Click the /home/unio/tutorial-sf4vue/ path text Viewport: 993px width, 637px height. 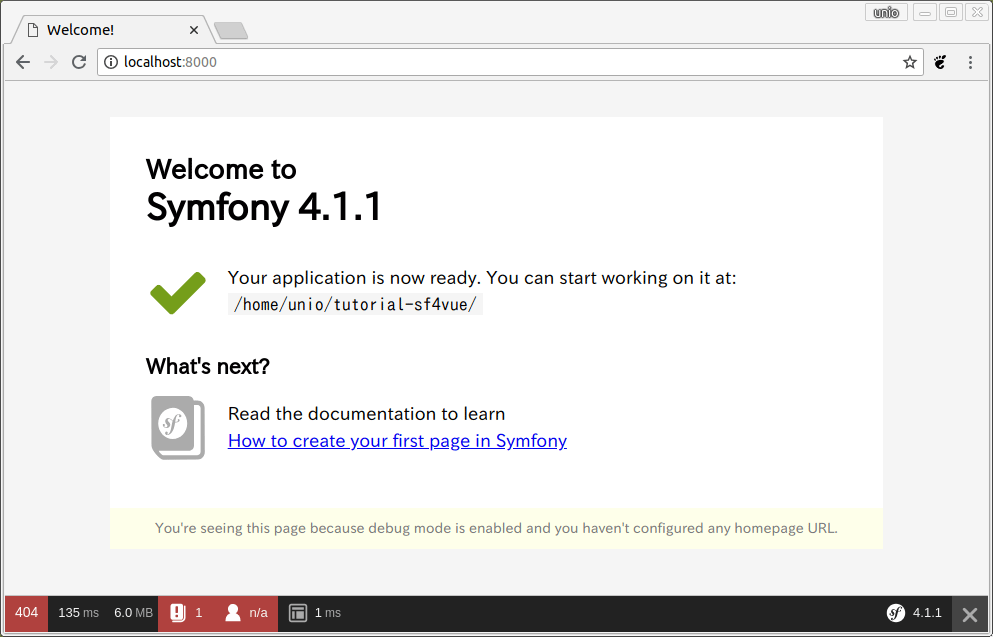tap(355, 305)
